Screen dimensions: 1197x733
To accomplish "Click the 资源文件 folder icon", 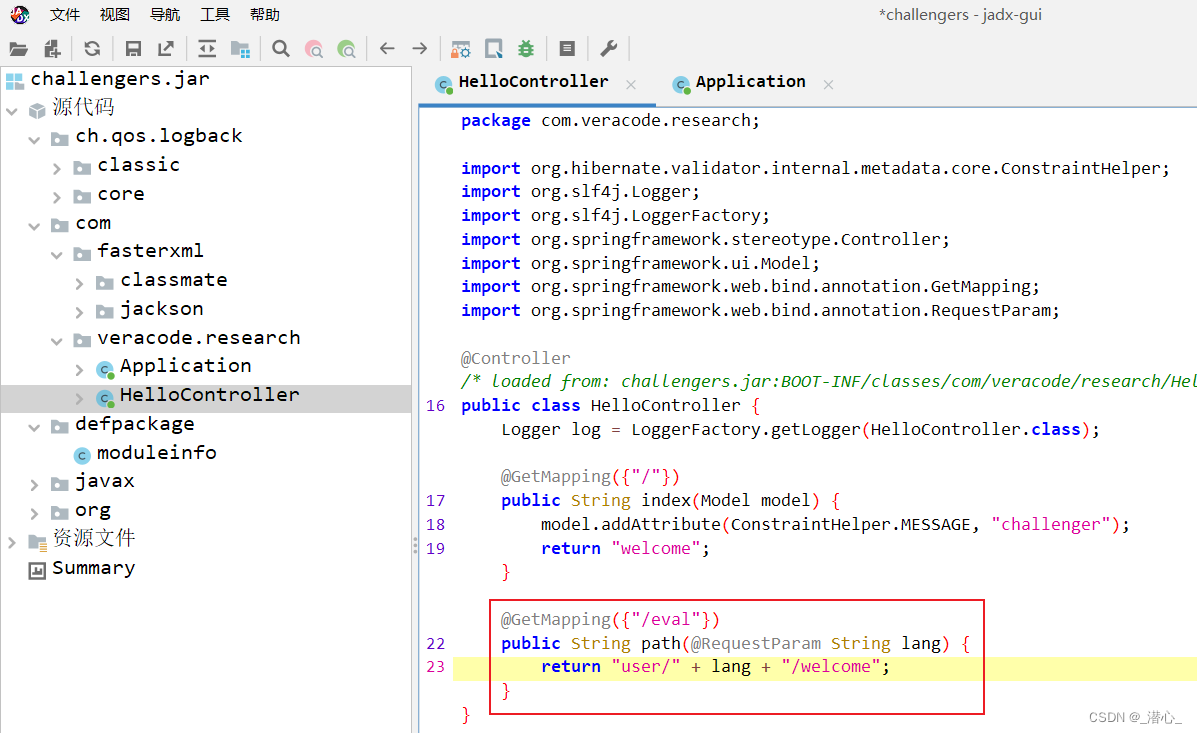I will 37,542.
